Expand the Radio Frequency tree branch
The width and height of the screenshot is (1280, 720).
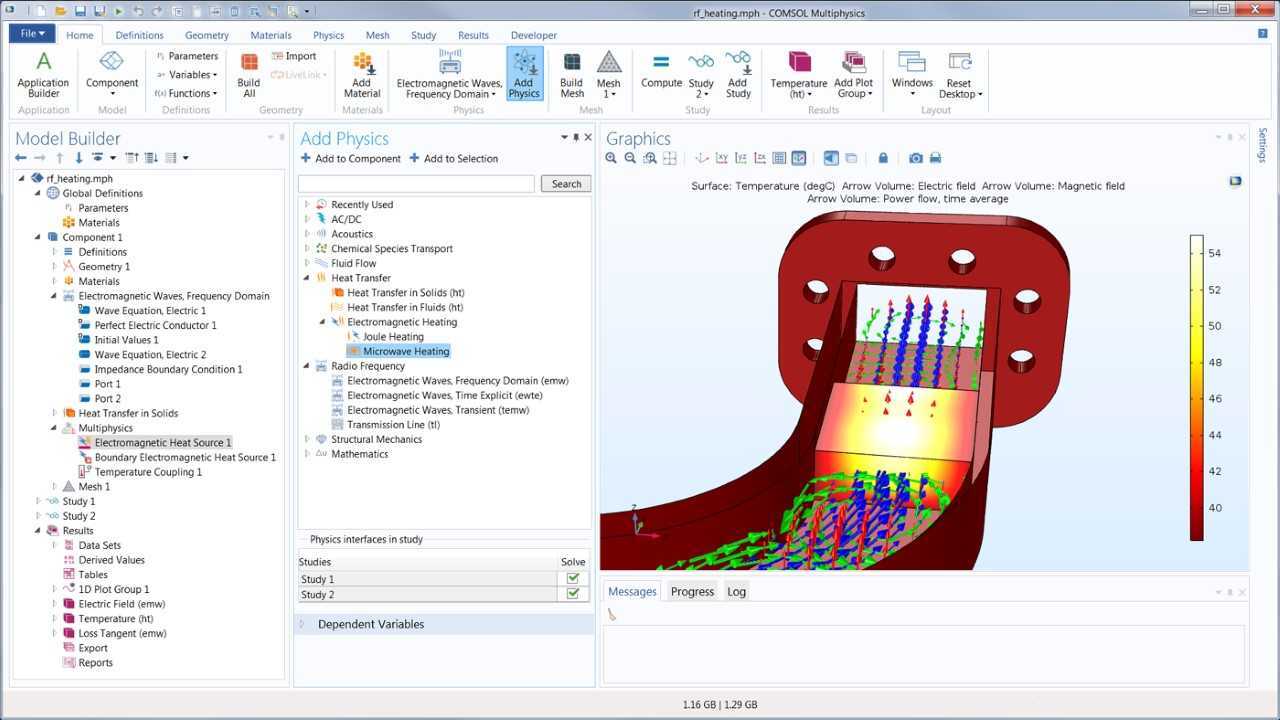point(306,366)
